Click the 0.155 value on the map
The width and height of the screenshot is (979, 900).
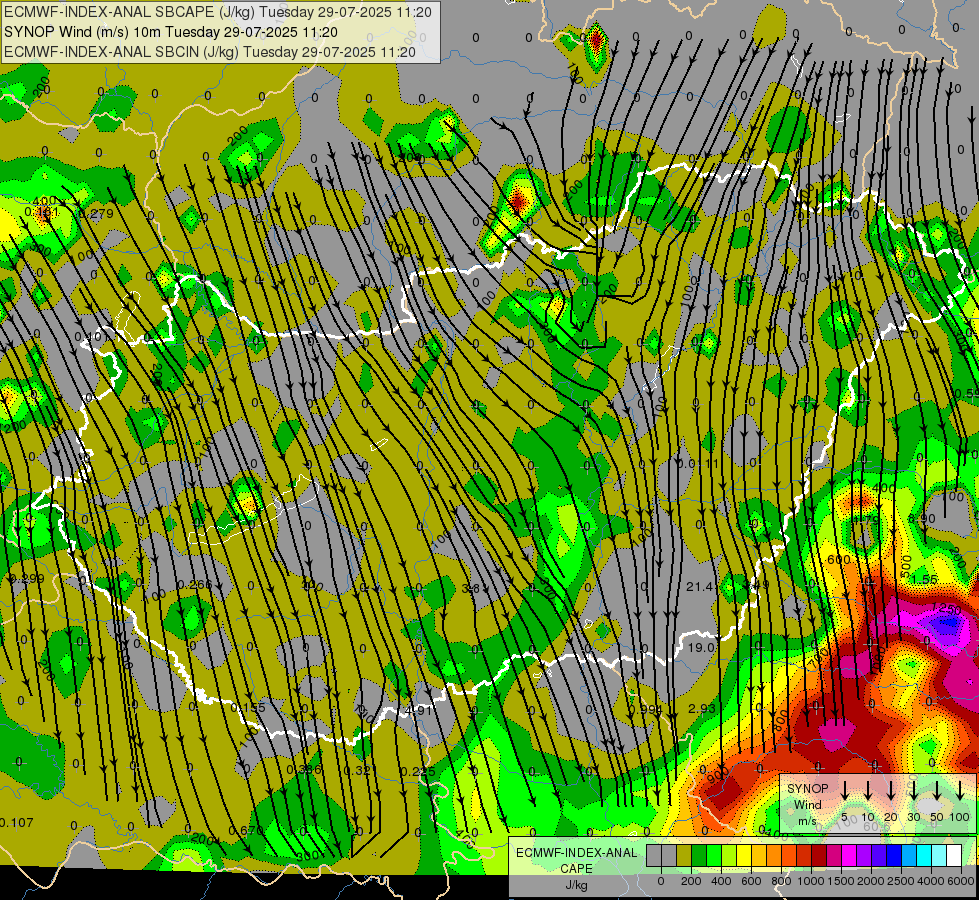pyautogui.click(x=248, y=708)
